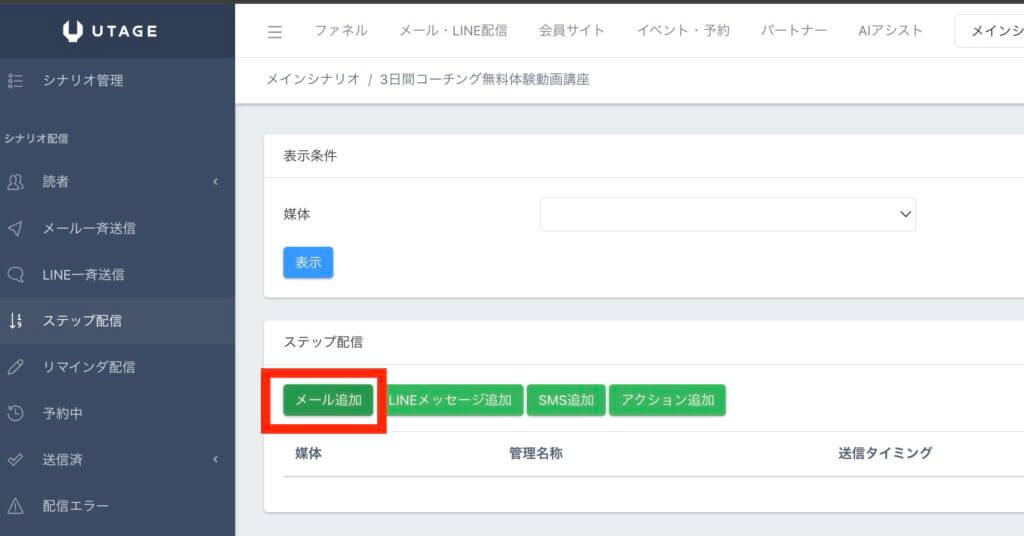Open リマインダ配信 pencil icon

[x=15, y=367]
